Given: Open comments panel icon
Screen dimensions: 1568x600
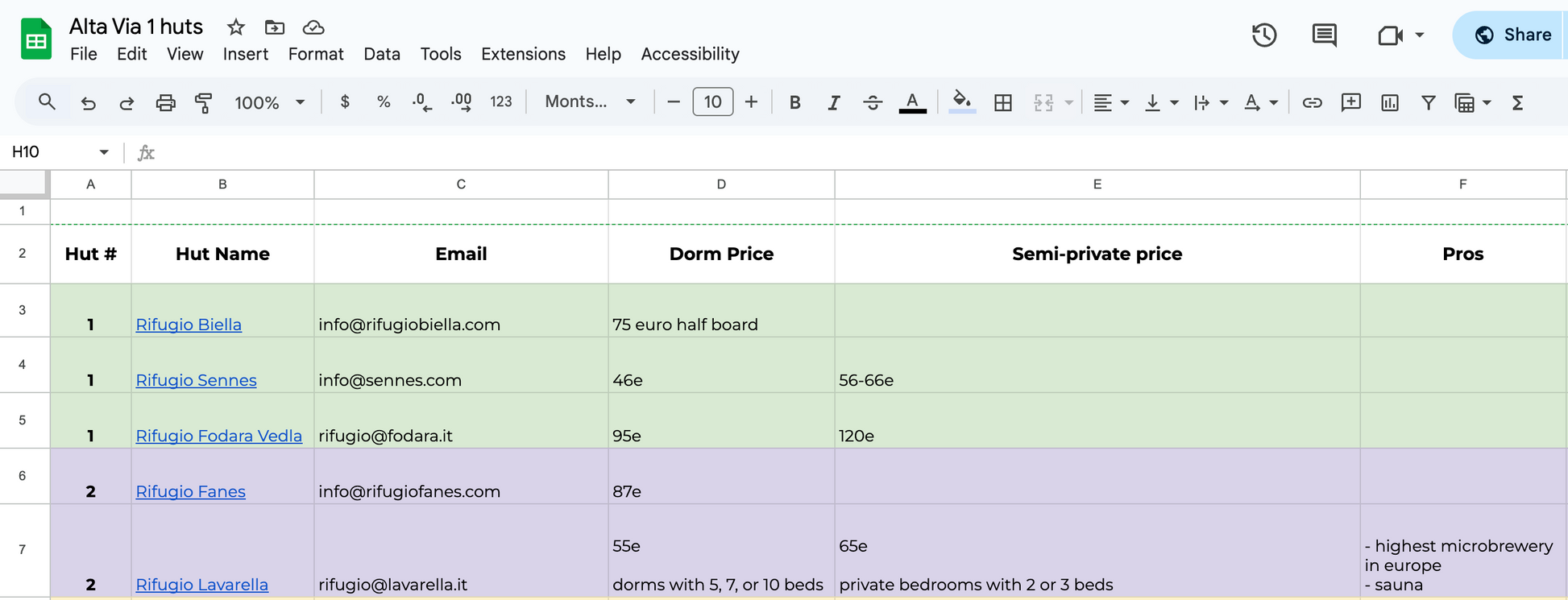Looking at the screenshot, I should [x=1324, y=35].
